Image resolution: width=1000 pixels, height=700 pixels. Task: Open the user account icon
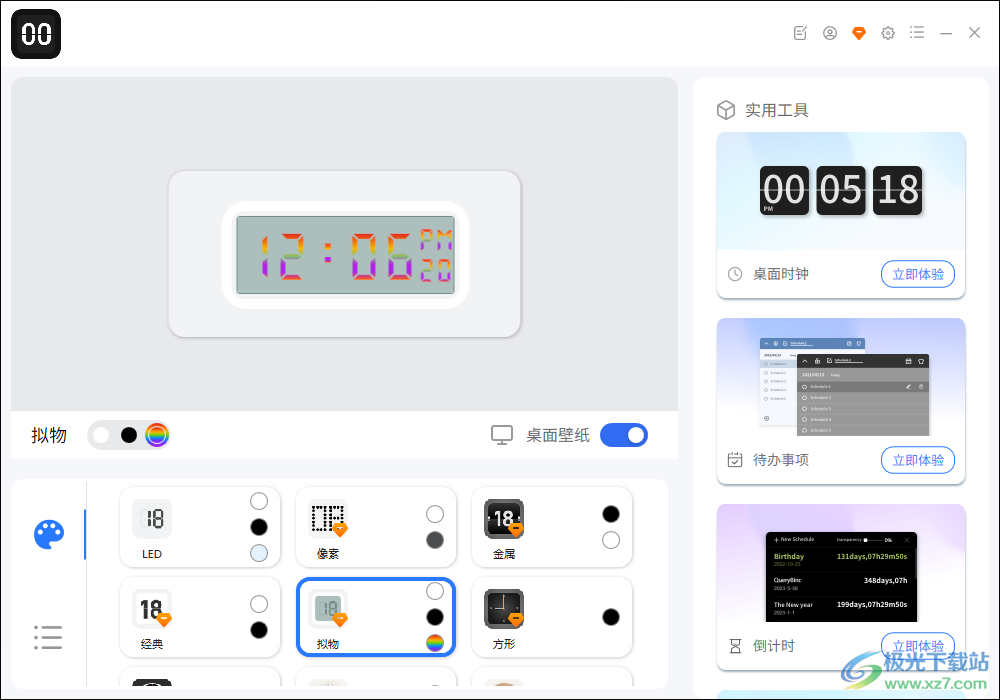point(830,32)
